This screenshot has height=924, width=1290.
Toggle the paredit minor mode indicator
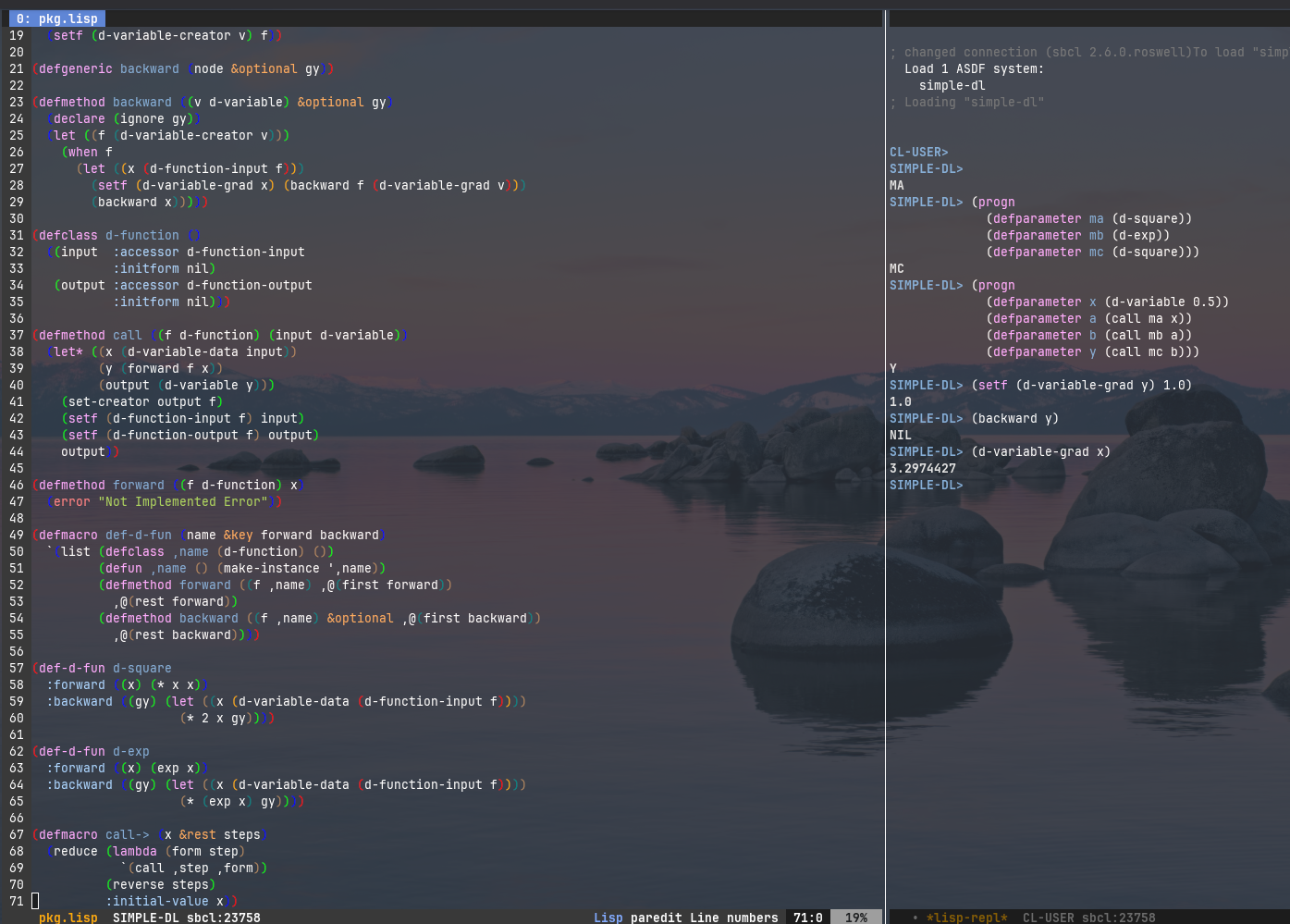pos(657,918)
